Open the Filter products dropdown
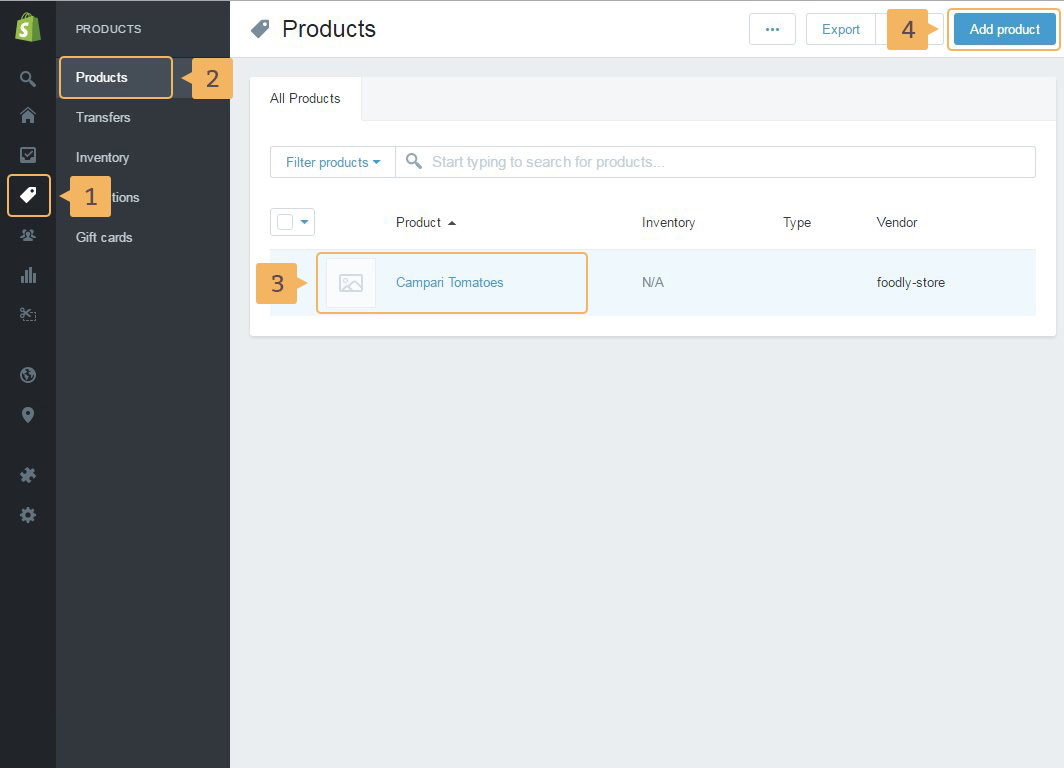Image resolution: width=1064 pixels, height=768 pixels. coord(332,162)
